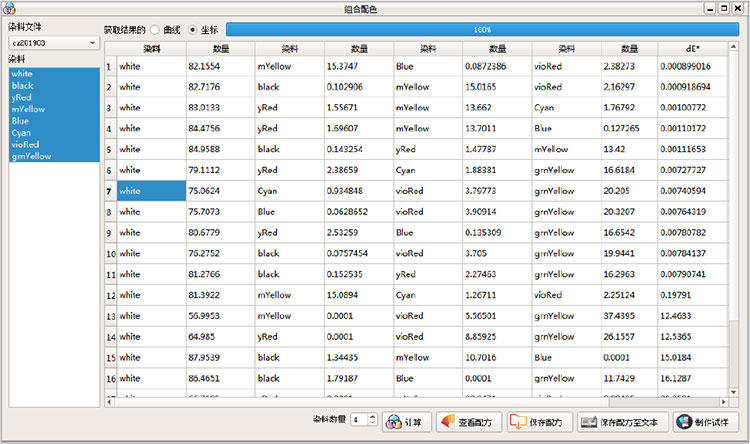Click the 保存配方 save recipe button
This screenshot has width=750, height=444.
[x=539, y=422]
